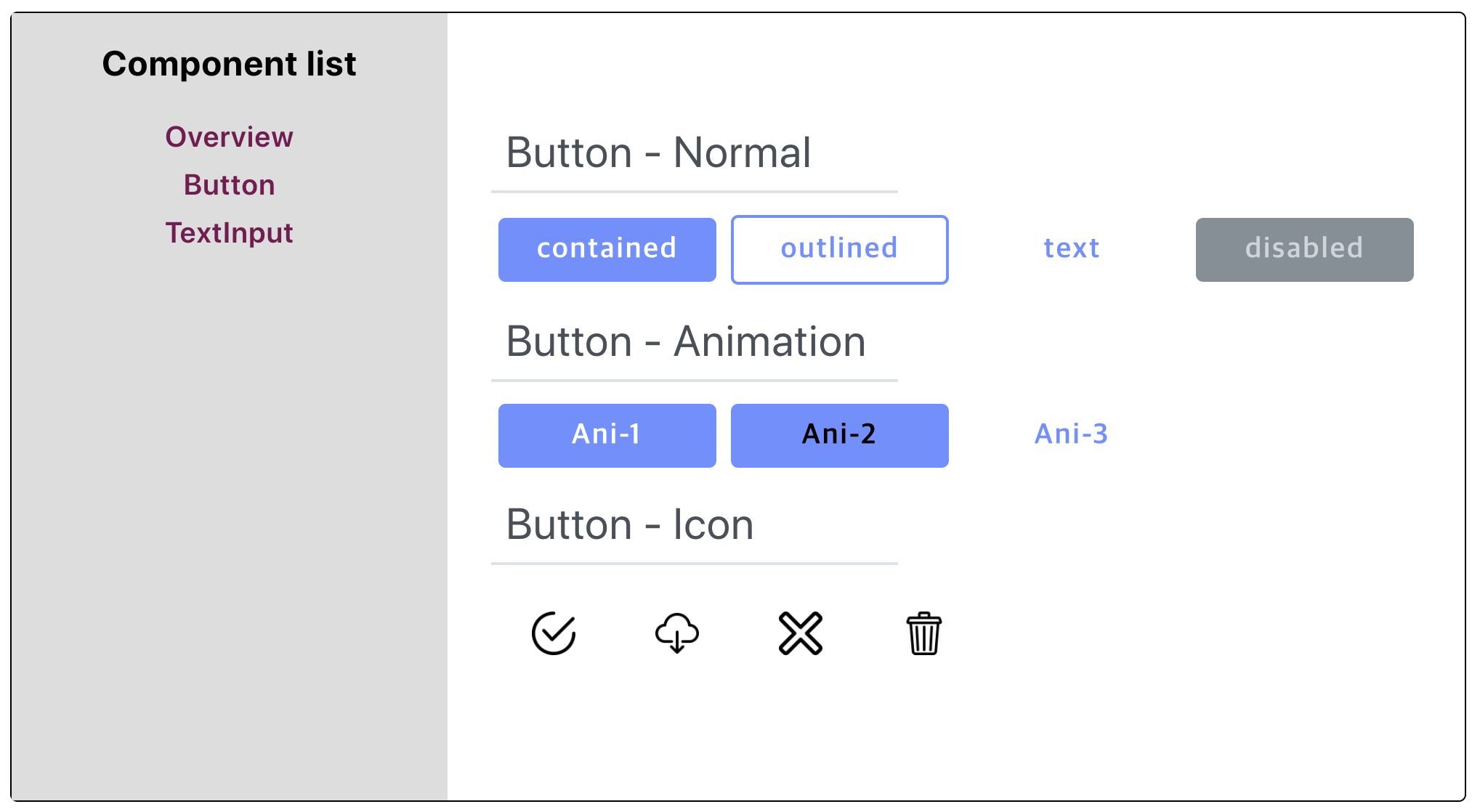1472x812 pixels.
Task: Click the gray disabled button
Action: coord(1305,249)
